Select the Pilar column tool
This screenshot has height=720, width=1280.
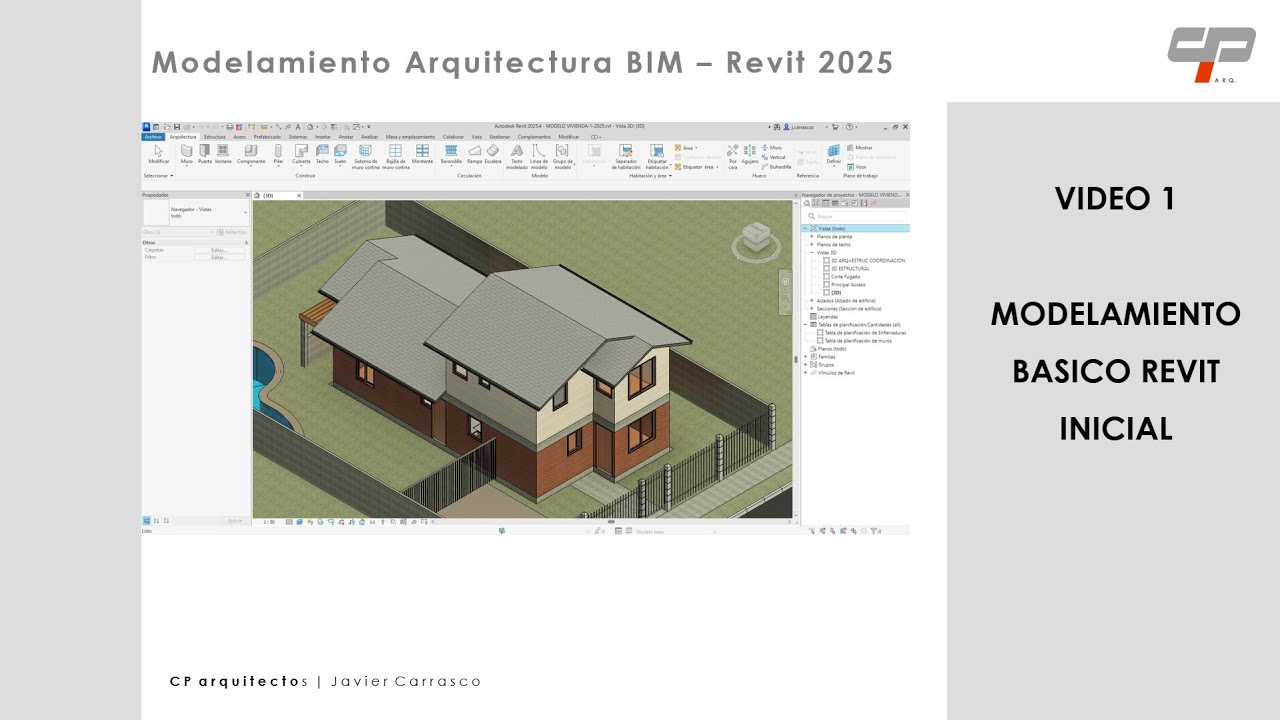(x=278, y=153)
